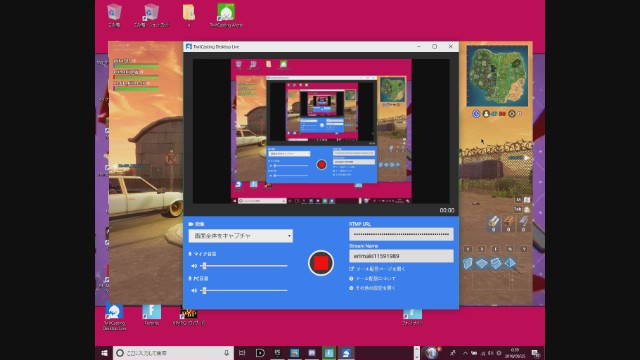The image size is (640, 360).
Task: Open the capture source dropdown
Action: (240, 236)
